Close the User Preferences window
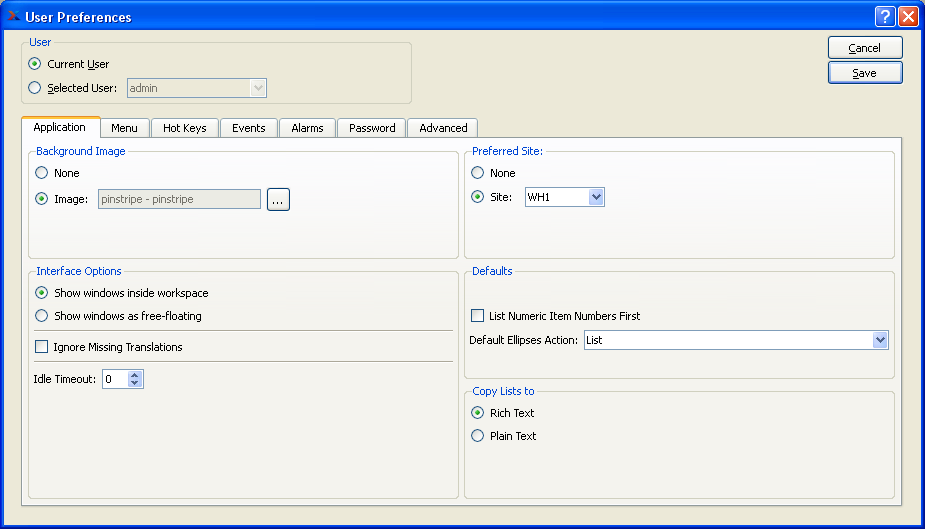 point(908,17)
